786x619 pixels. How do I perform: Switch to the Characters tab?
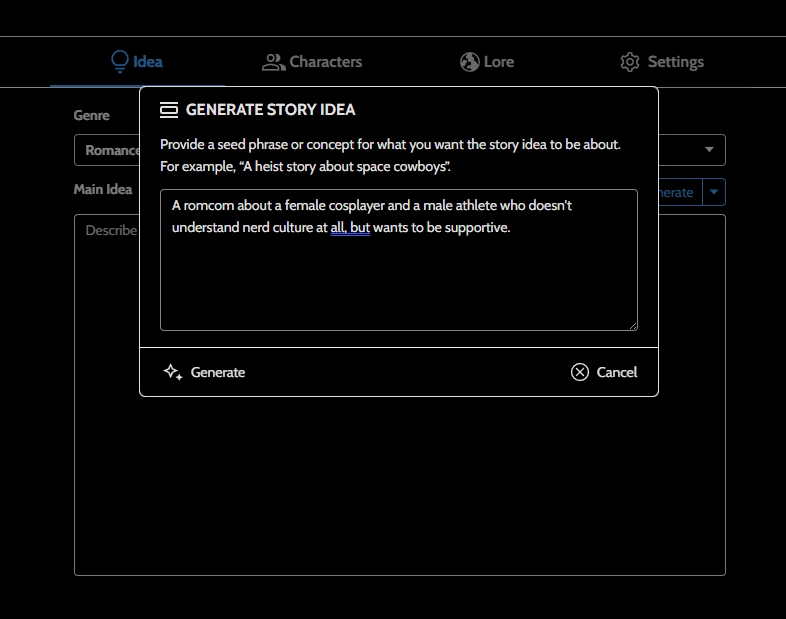pyautogui.click(x=325, y=62)
